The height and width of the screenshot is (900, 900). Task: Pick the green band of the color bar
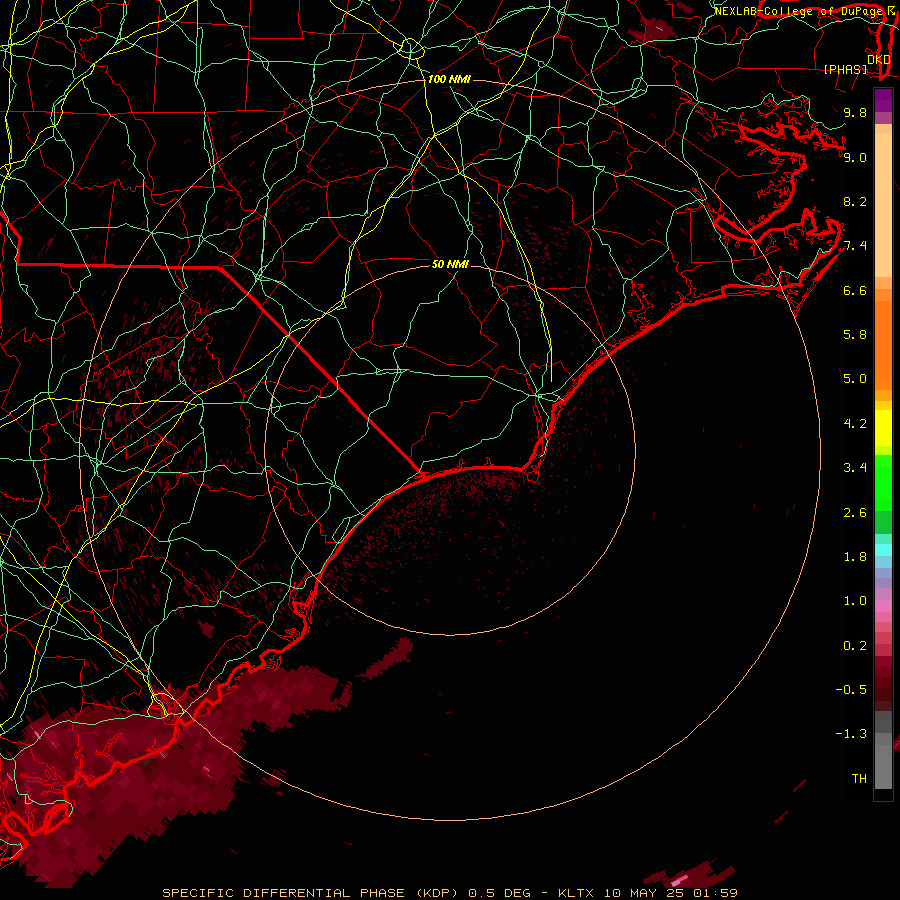pyautogui.click(x=883, y=482)
